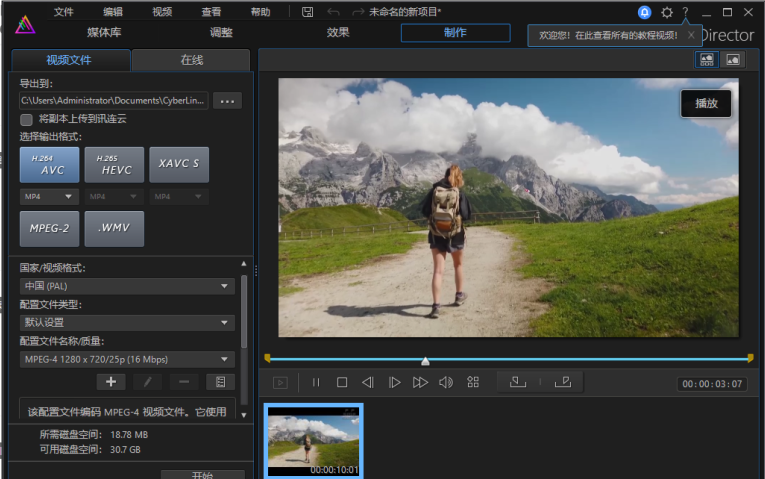This screenshot has height=479, width=765.
Task: Set the mark-in point icon
Action: 518,382
